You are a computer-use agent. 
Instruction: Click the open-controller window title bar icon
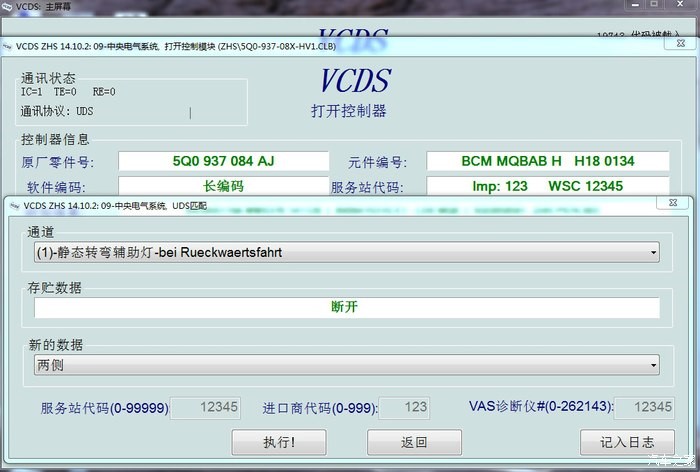(x=9, y=47)
